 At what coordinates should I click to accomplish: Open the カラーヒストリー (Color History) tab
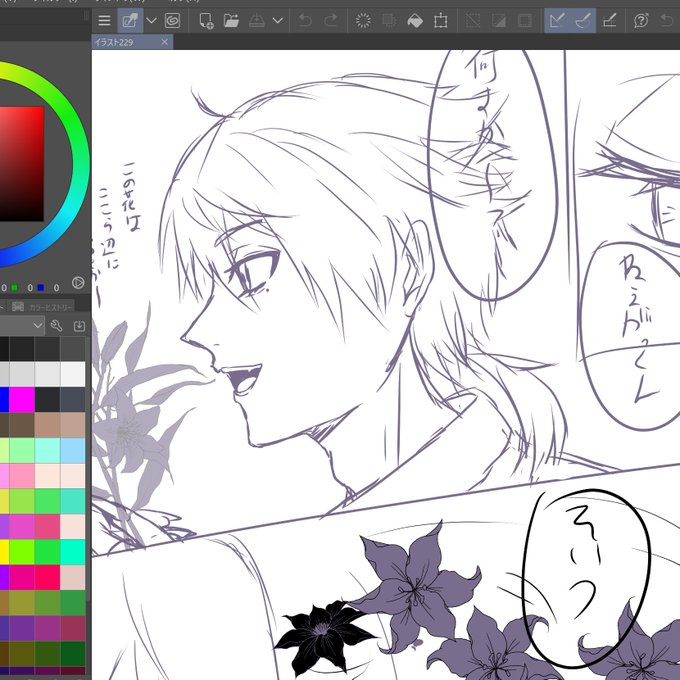[x=43, y=307]
